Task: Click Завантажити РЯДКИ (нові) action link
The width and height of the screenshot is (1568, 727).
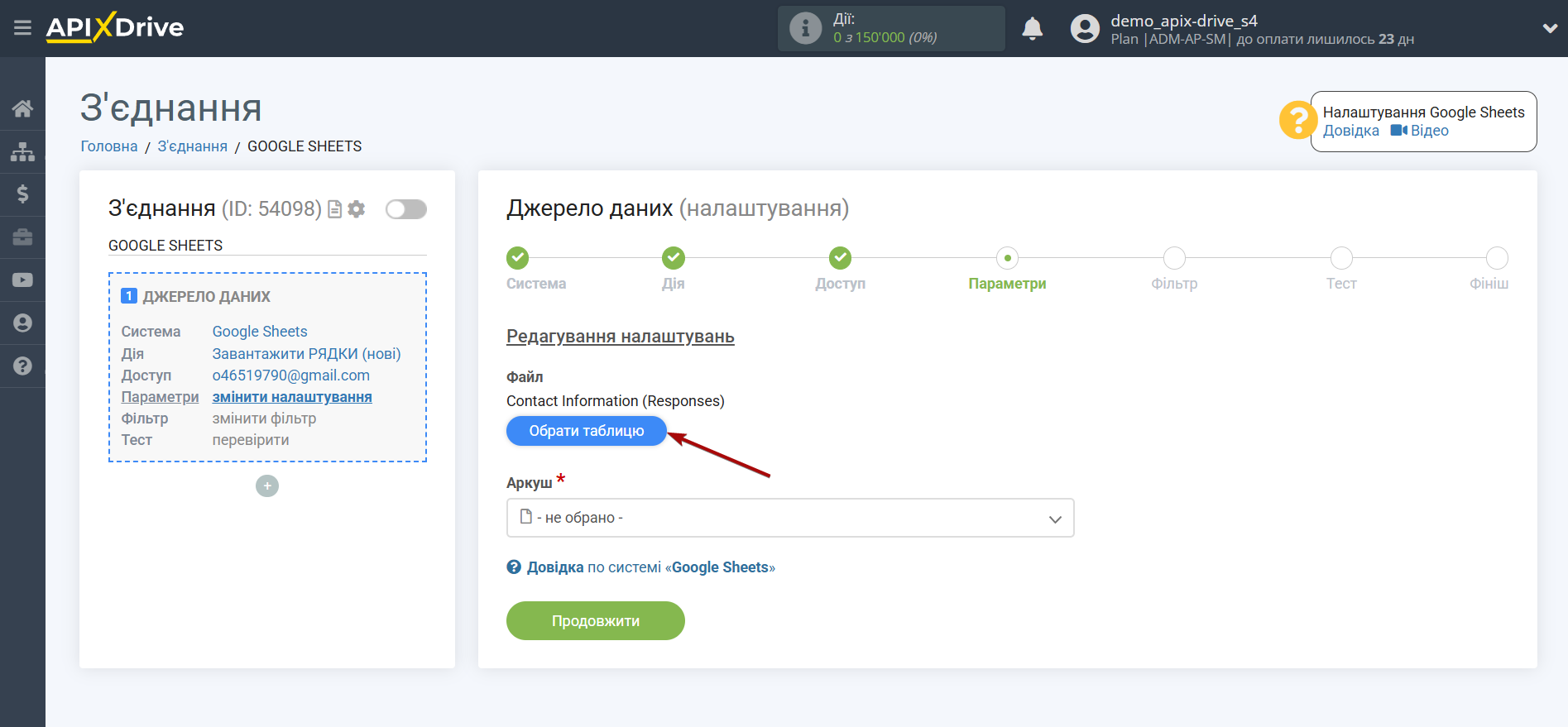Action: pyautogui.click(x=307, y=354)
